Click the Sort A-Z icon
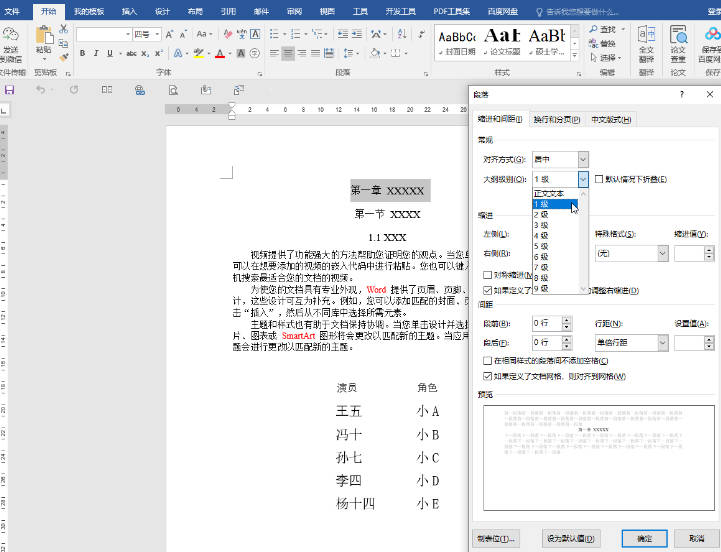721x552 pixels. point(401,34)
